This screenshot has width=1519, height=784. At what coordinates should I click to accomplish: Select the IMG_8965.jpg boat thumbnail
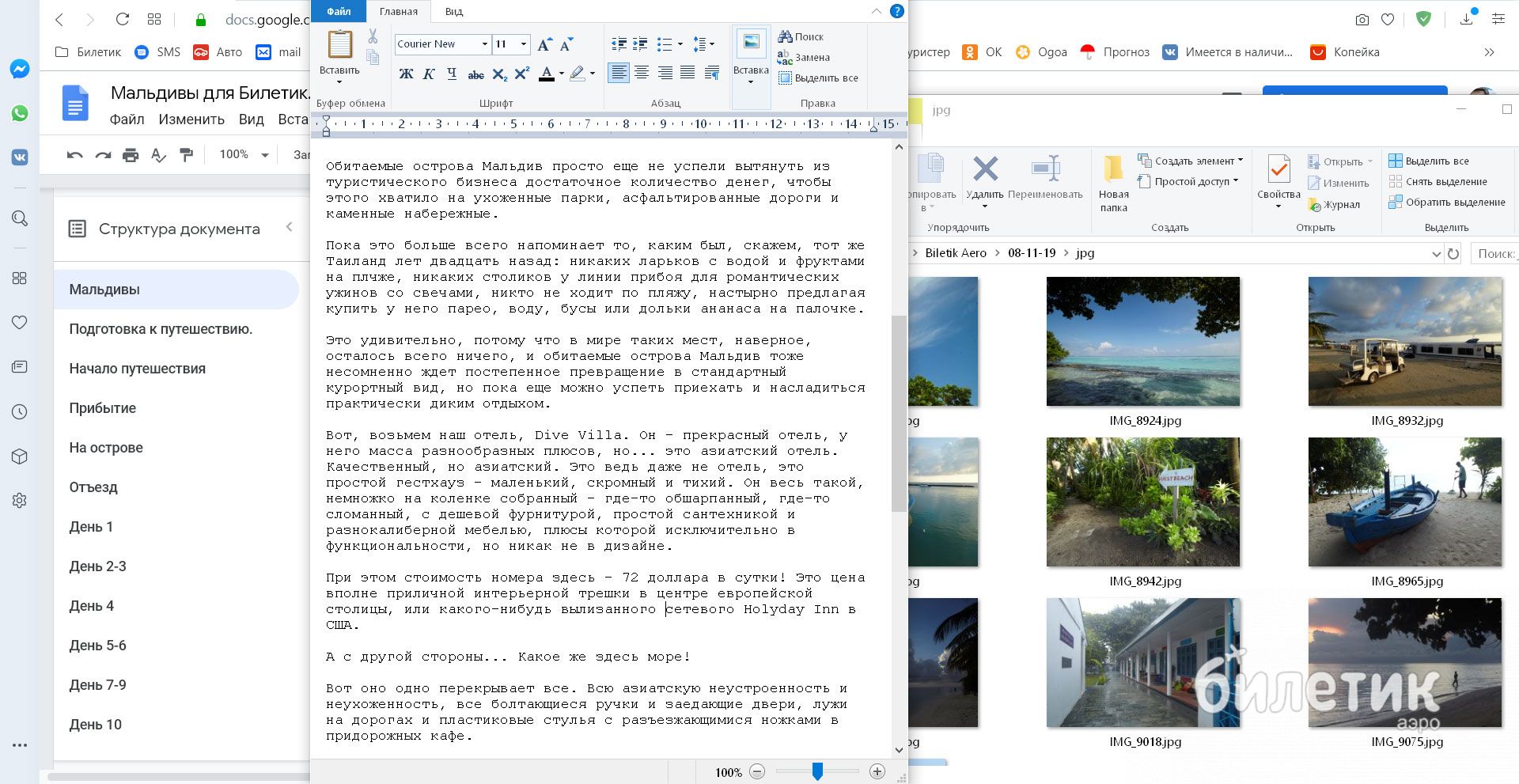click(1404, 502)
